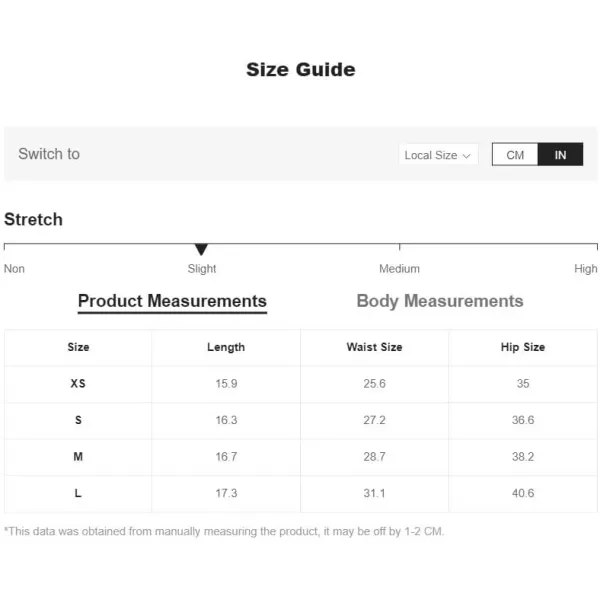Screen dimensions: 600x600
Task: Click the Size Guide heading
Action: (300, 70)
